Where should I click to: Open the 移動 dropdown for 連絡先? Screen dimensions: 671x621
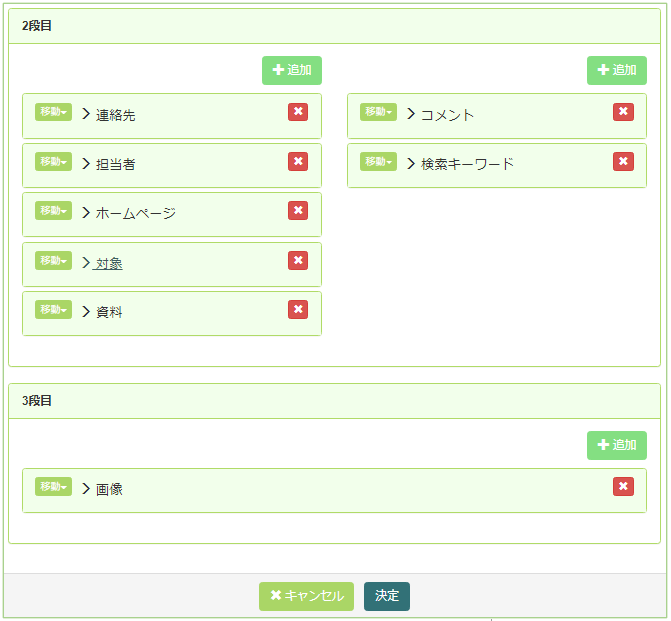click(54, 112)
